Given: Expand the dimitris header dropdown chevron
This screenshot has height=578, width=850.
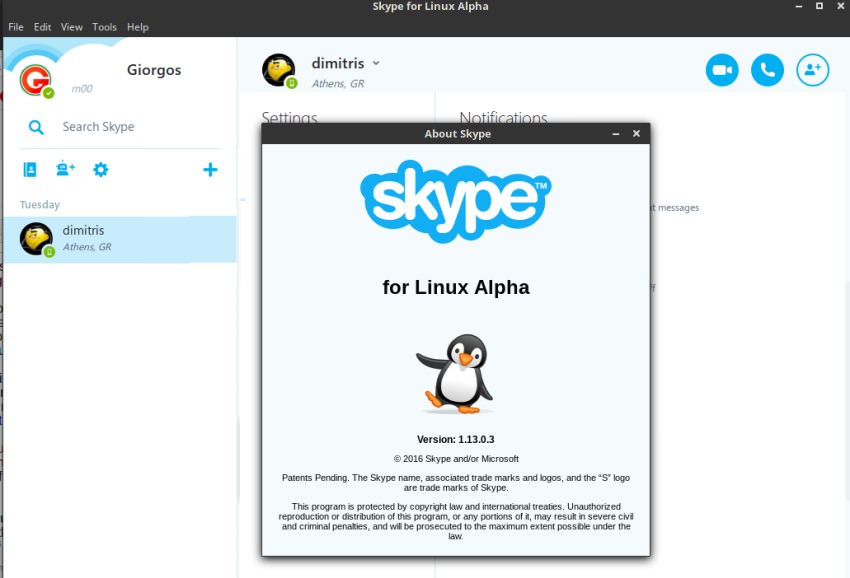Looking at the screenshot, I should point(376,63).
